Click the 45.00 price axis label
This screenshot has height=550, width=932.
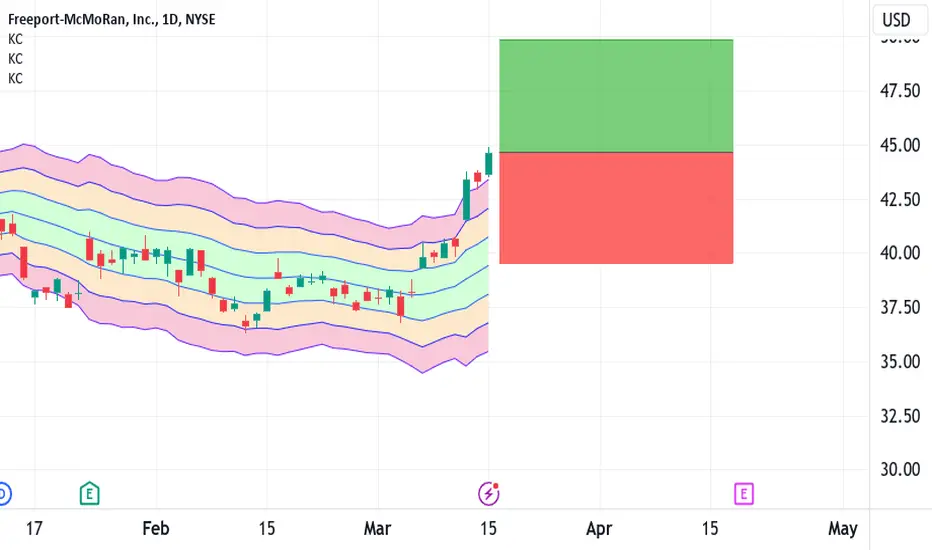click(x=899, y=145)
